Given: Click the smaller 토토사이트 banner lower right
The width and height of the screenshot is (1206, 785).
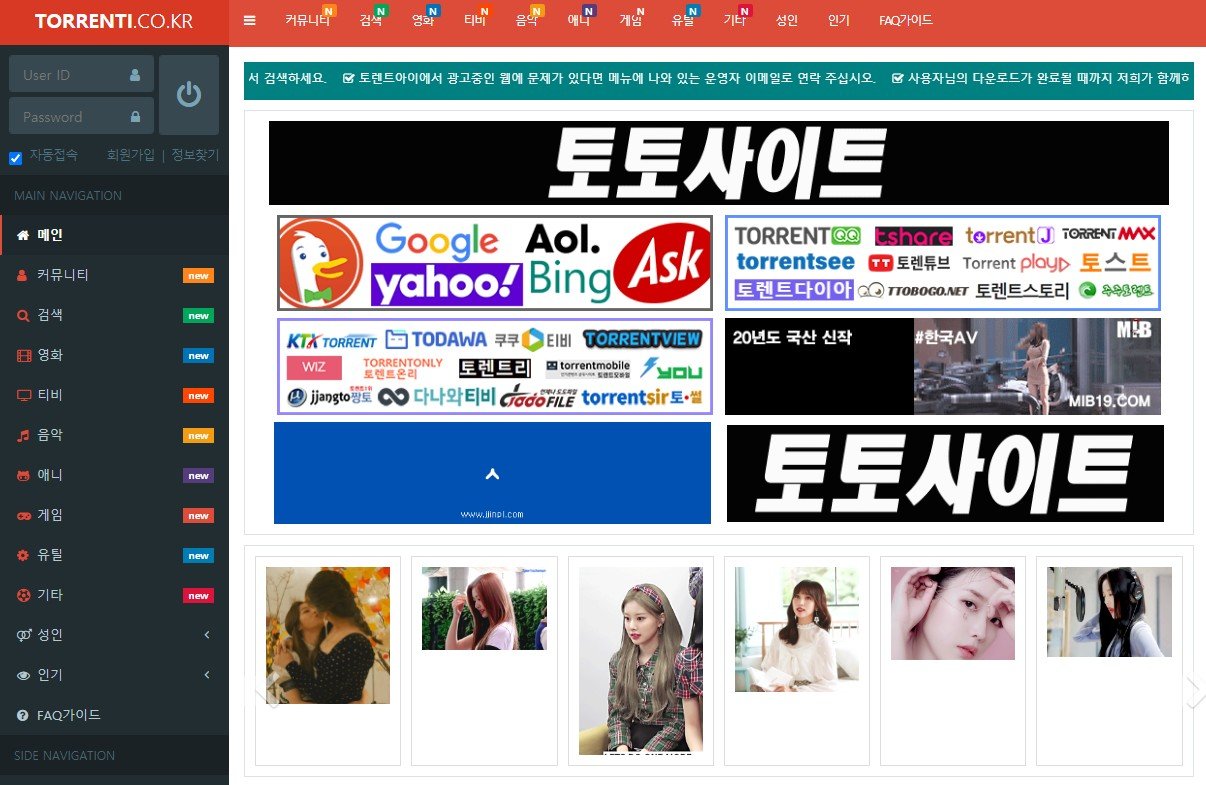Looking at the screenshot, I should [x=945, y=473].
